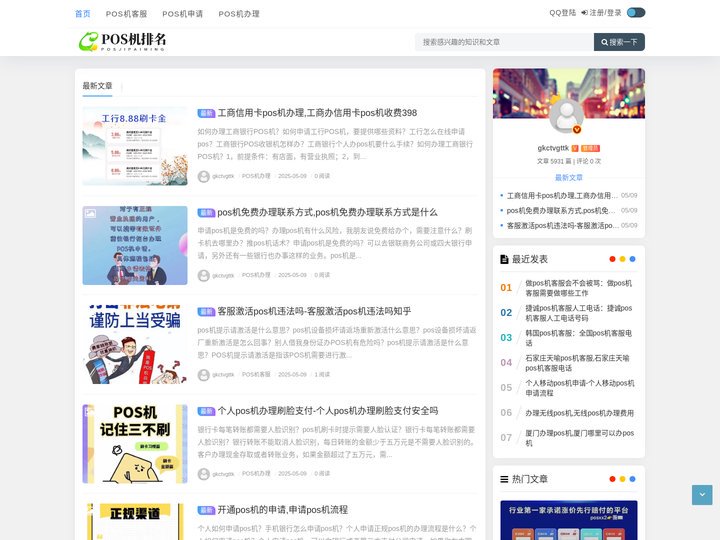Click the QQ登陆 link
Viewport: 720px width, 540px height.
point(562,13)
